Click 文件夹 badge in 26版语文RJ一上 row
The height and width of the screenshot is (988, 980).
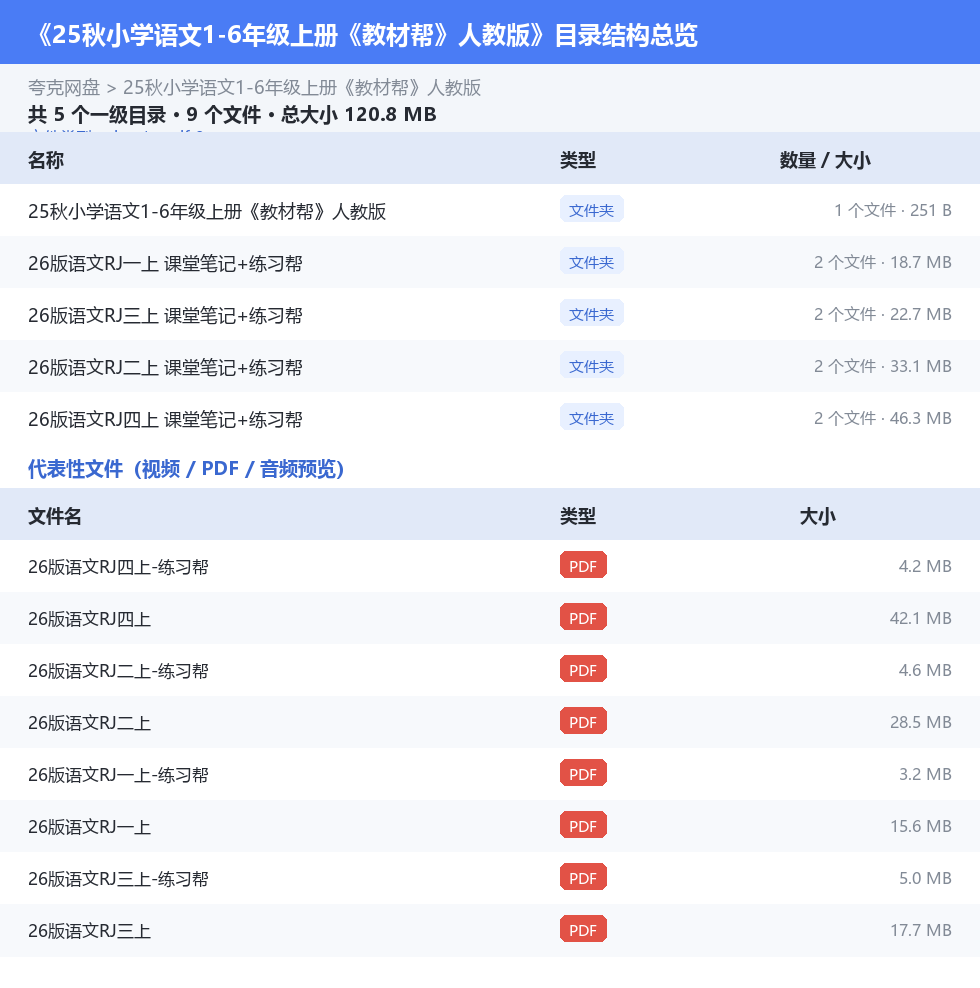(592, 261)
